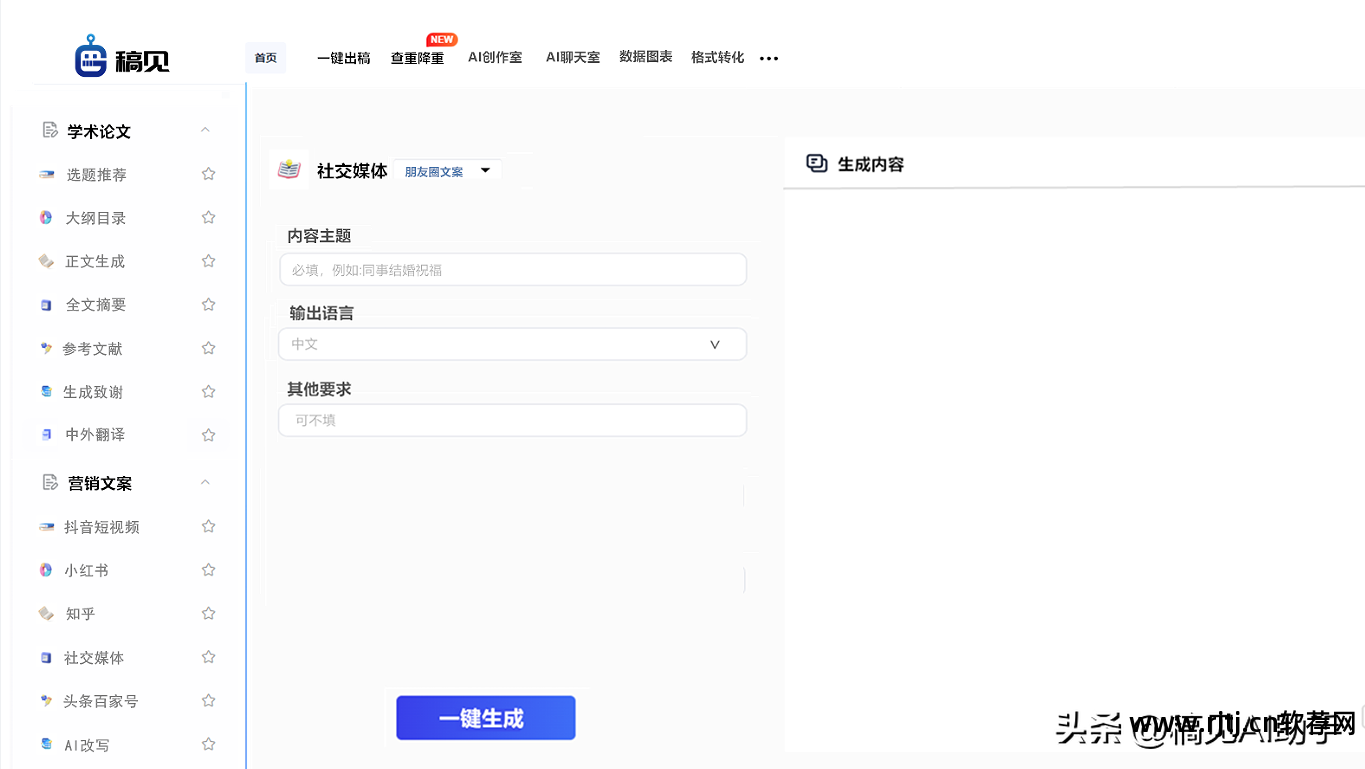Switch to the 首页 tab
The width and height of the screenshot is (1365, 769).
point(265,58)
